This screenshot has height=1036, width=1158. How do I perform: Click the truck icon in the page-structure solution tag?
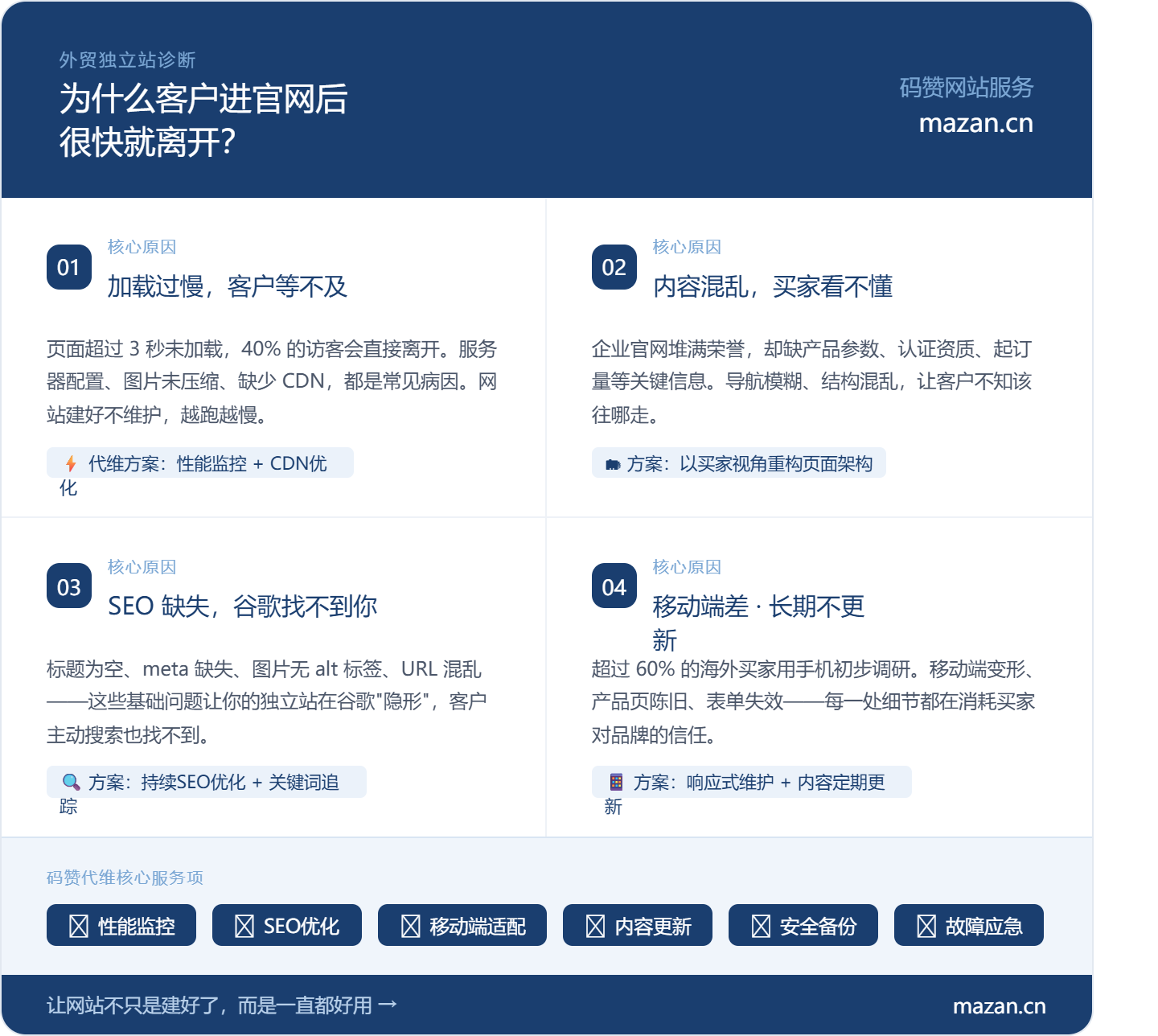tap(613, 465)
